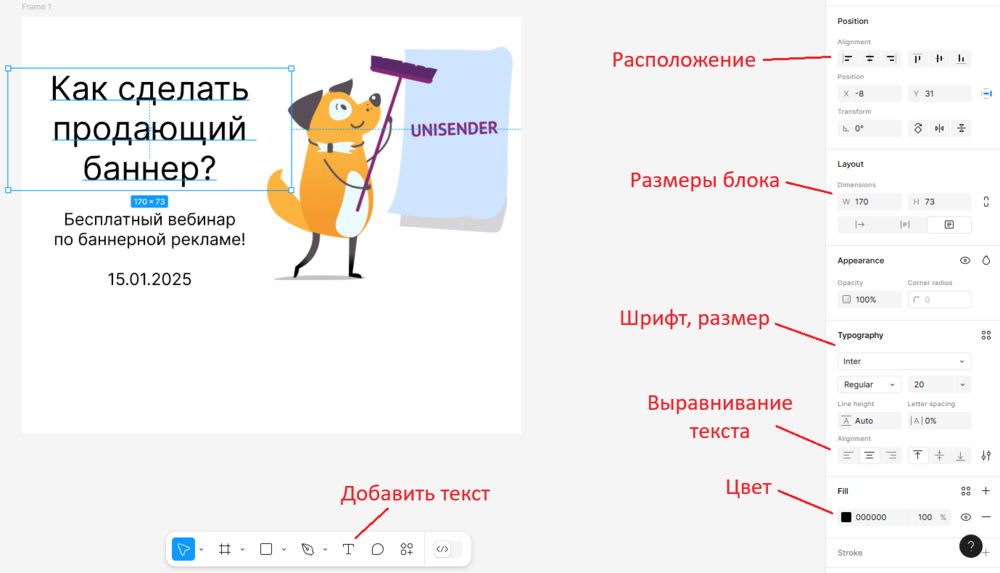
Task: Open Move tool options chevron
Action: pos(202,549)
